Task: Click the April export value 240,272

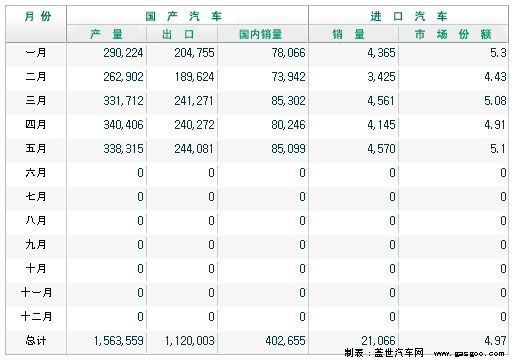Action: (194, 125)
